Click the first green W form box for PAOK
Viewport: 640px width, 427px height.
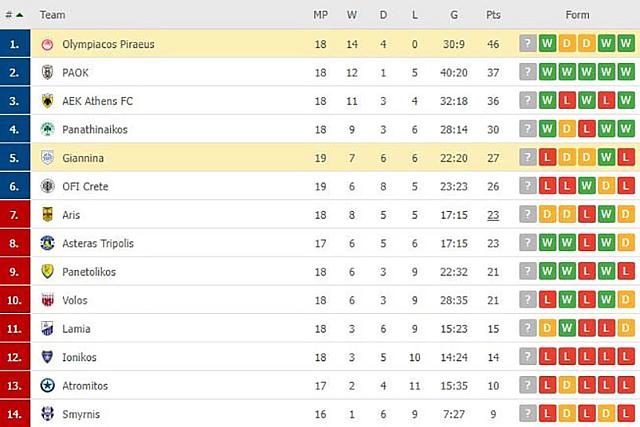pos(548,72)
